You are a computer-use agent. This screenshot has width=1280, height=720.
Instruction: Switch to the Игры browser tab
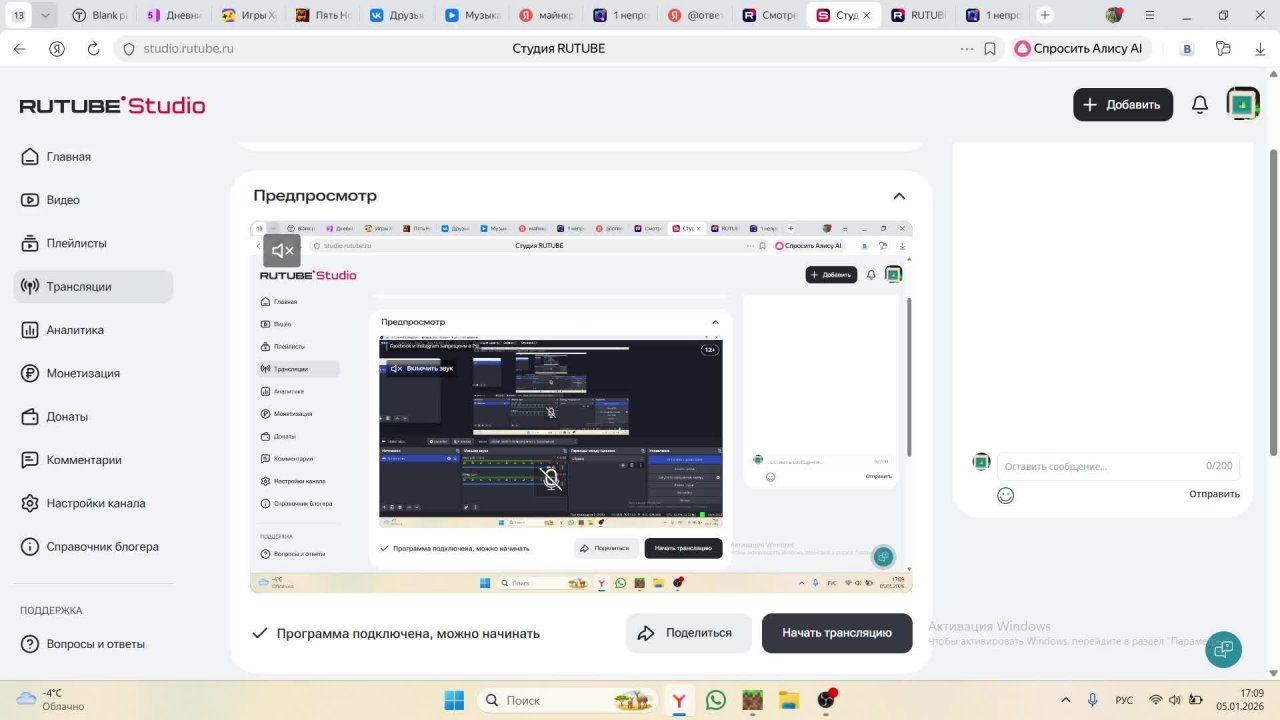click(x=249, y=15)
